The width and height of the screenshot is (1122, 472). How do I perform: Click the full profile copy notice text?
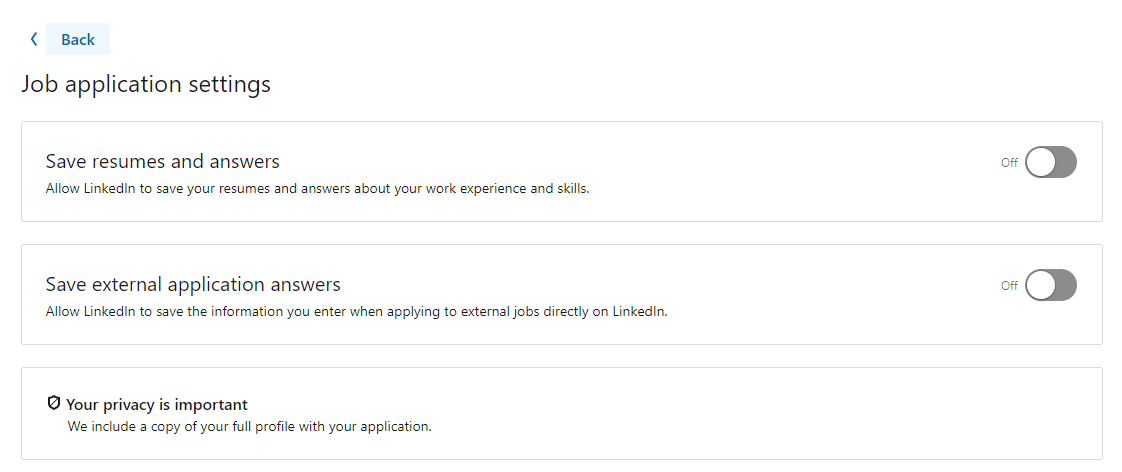(x=249, y=427)
